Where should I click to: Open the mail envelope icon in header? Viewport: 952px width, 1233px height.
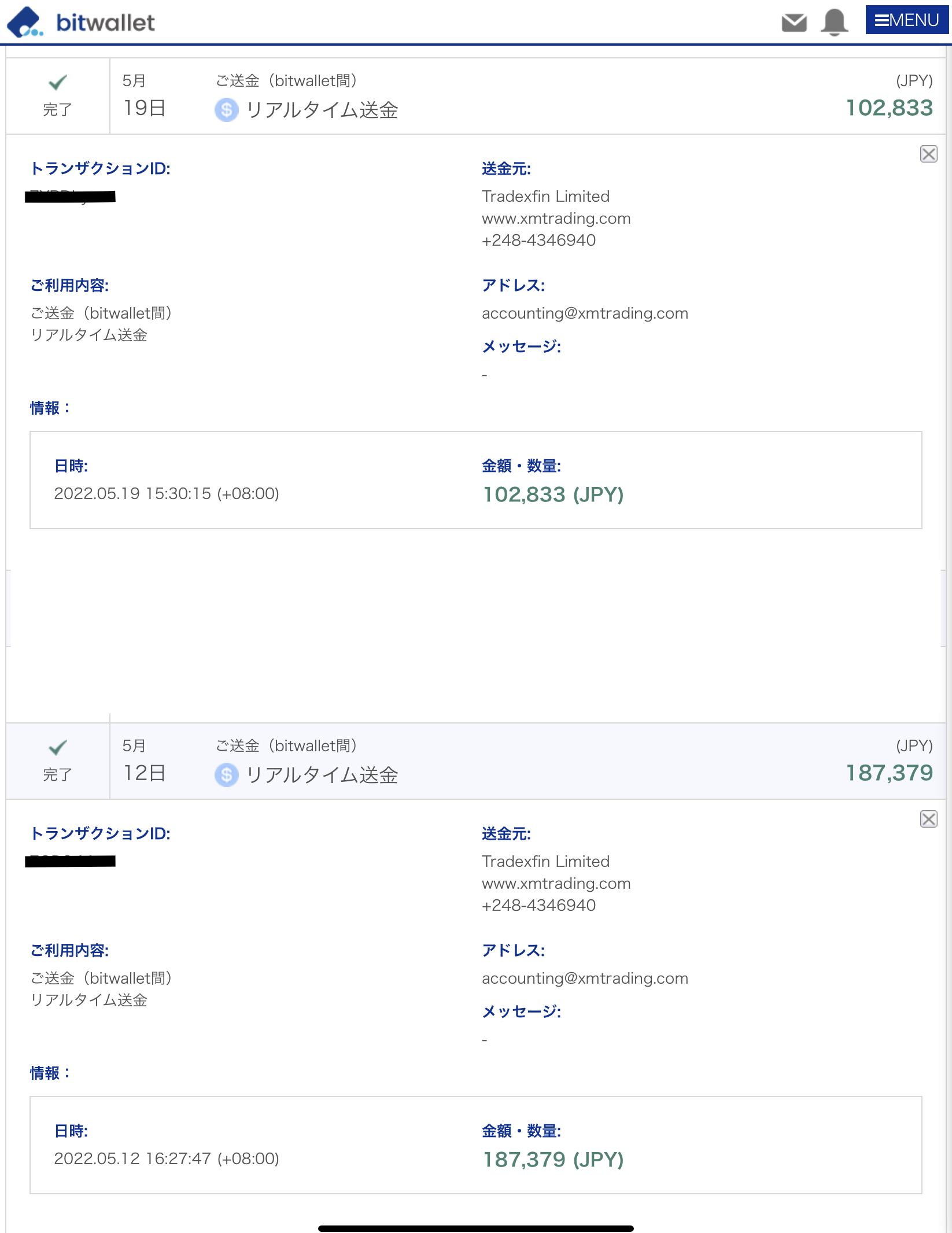(x=794, y=23)
